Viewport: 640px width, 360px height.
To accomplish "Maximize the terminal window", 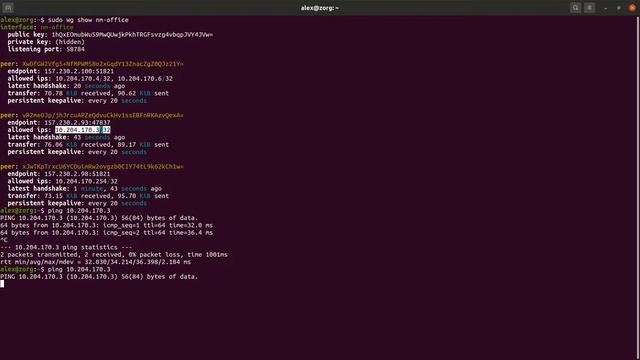I will 619,8.
